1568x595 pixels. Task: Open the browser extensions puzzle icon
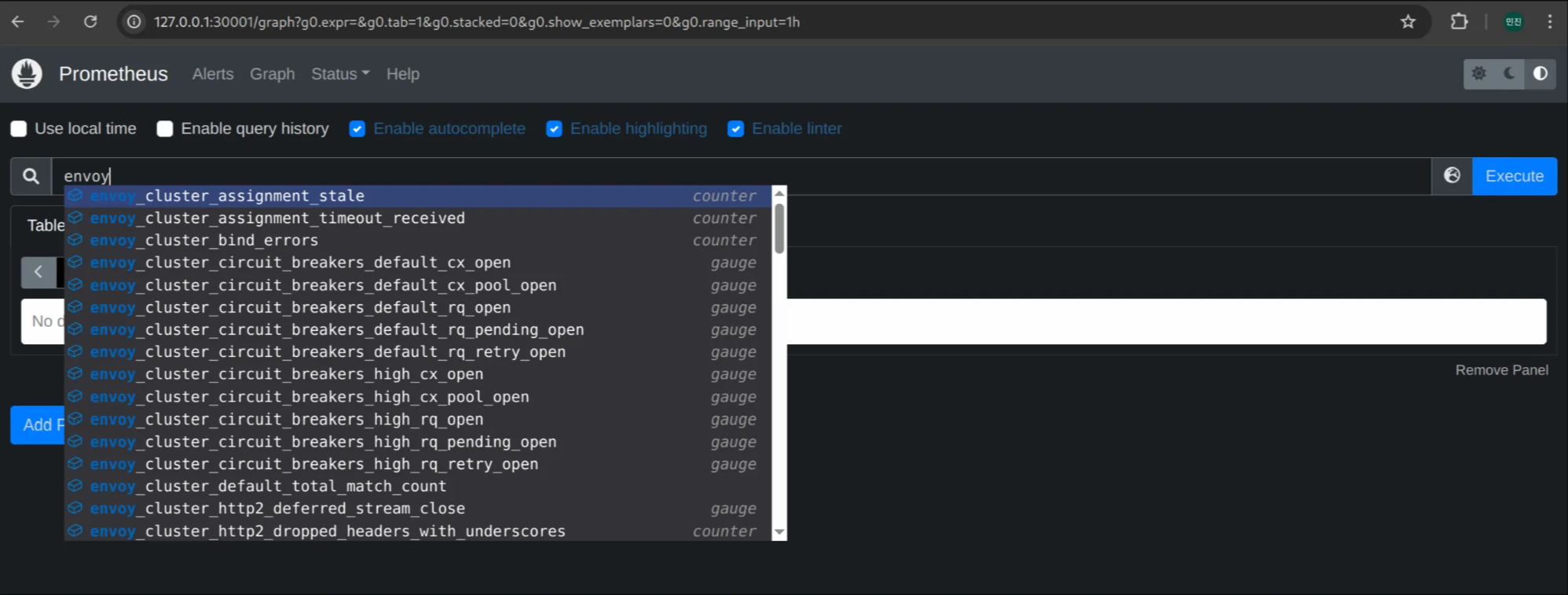[x=1459, y=22]
